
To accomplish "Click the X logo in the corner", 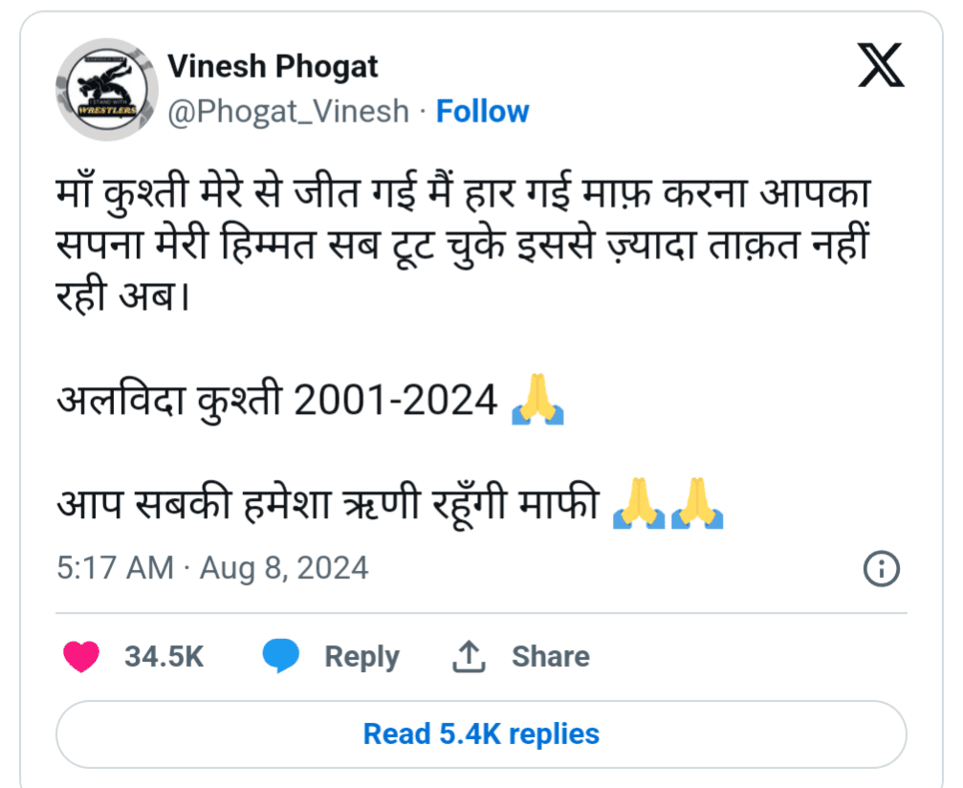I will [x=881, y=65].
